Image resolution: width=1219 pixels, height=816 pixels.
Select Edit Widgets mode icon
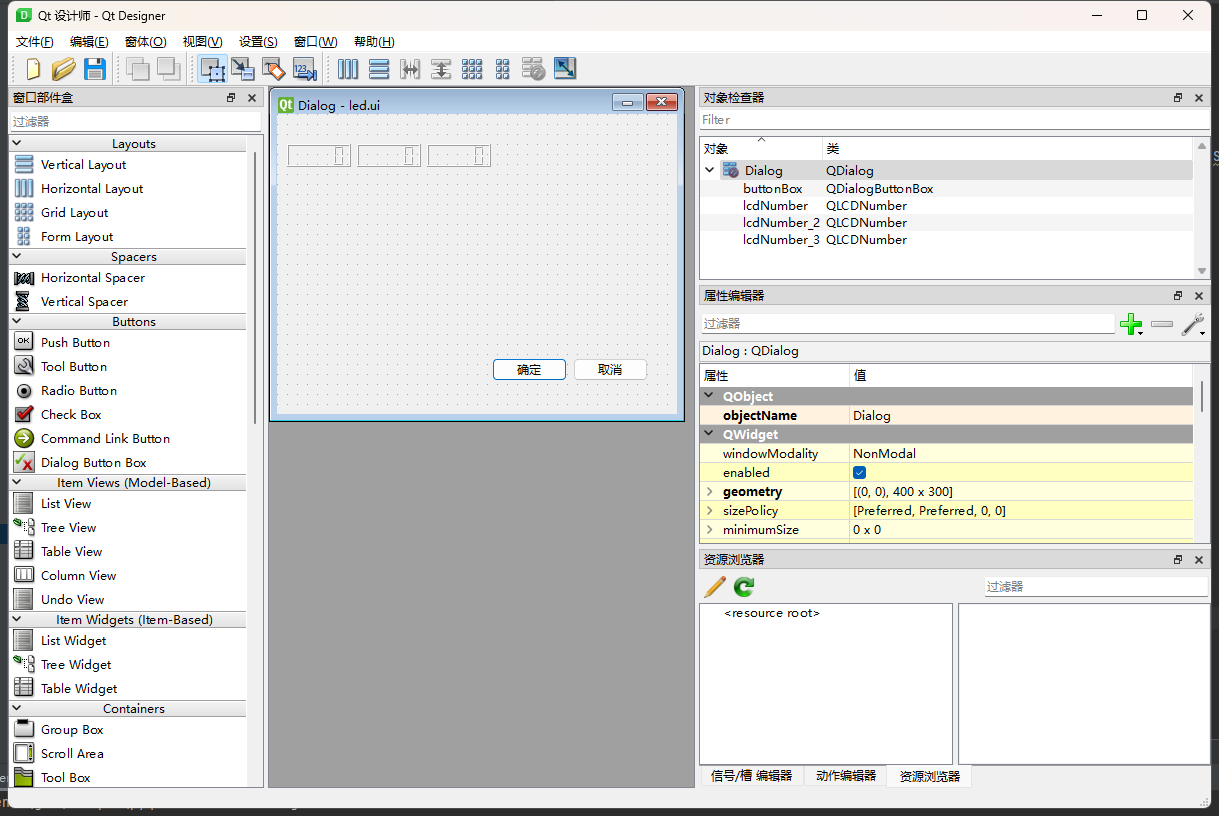(x=212, y=69)
